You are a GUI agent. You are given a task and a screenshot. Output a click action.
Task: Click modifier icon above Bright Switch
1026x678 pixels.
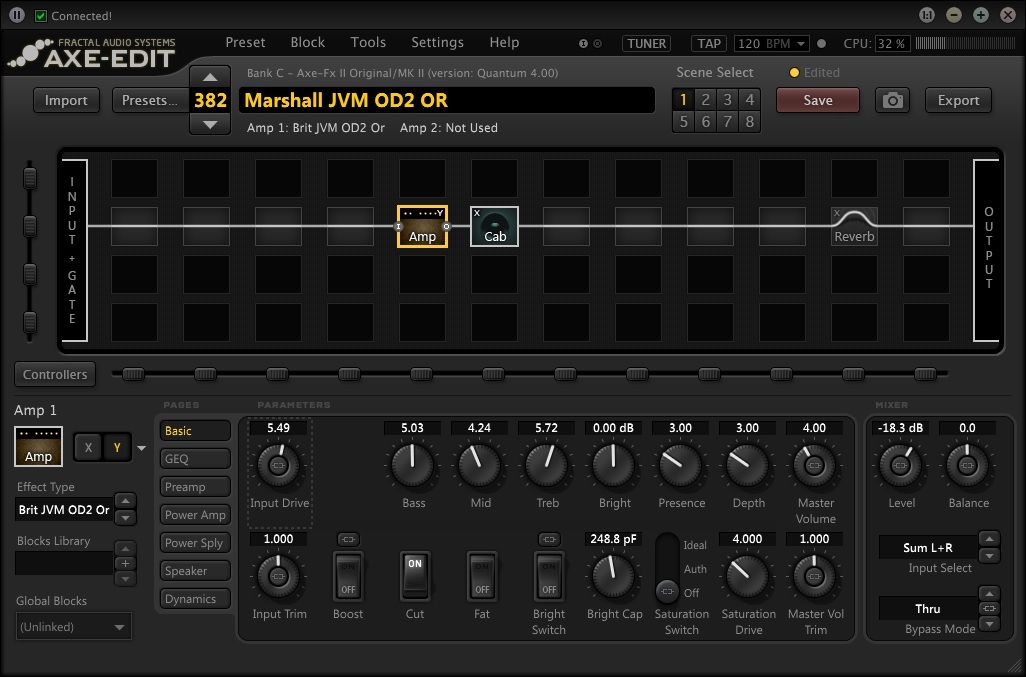(x=548, y=539)
